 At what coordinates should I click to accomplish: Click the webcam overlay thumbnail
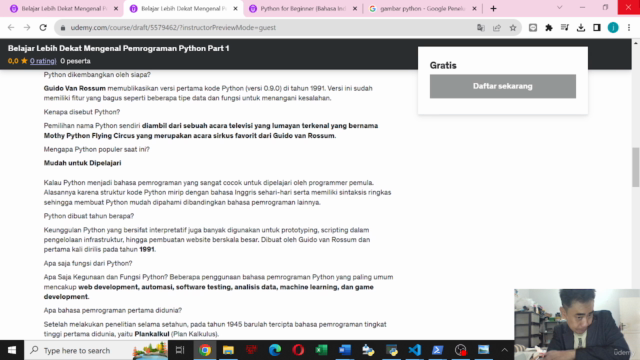pyautogui.click(x=577, y=324)
